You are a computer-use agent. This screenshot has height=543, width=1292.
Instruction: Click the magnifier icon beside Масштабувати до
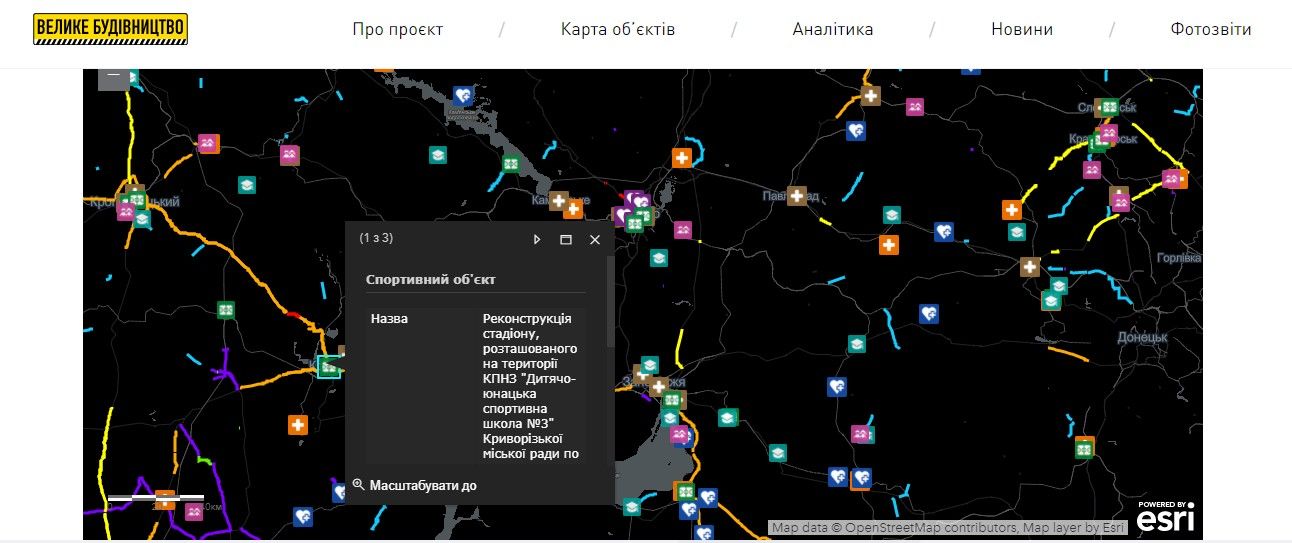tap(358, 485)
